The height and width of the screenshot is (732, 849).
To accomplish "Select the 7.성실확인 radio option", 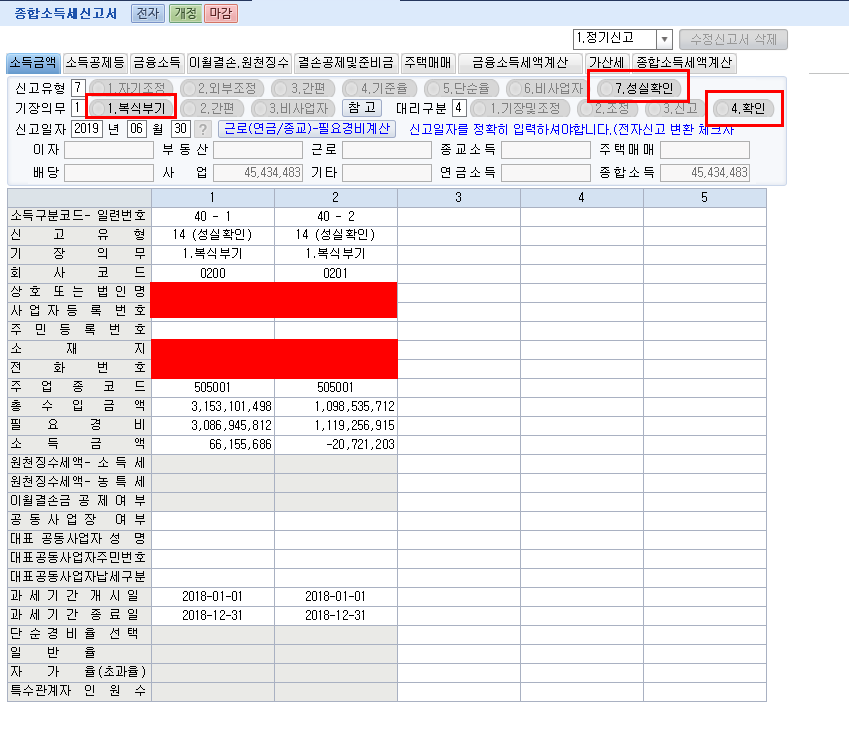I will pos(639,88).
